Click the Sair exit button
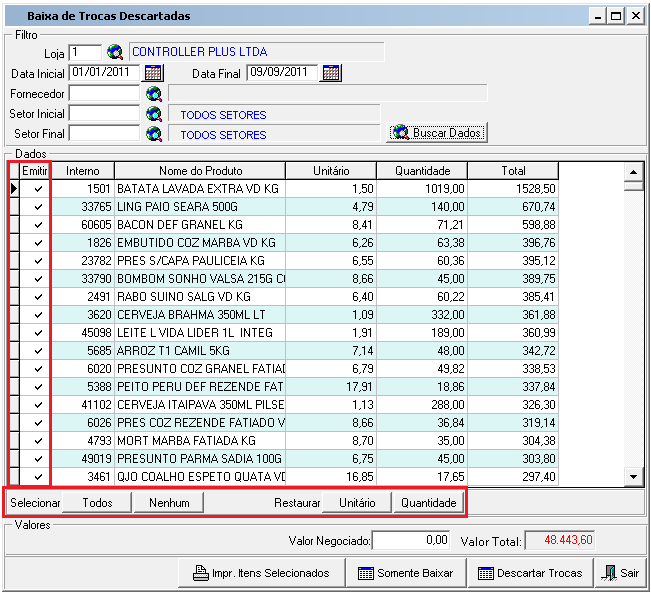This screenshot has height=594, width=651. tap(620, 573)
